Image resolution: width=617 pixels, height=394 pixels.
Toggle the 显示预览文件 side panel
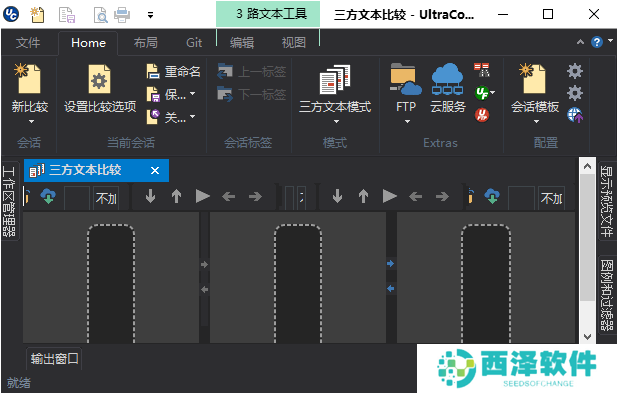[607, 201]
